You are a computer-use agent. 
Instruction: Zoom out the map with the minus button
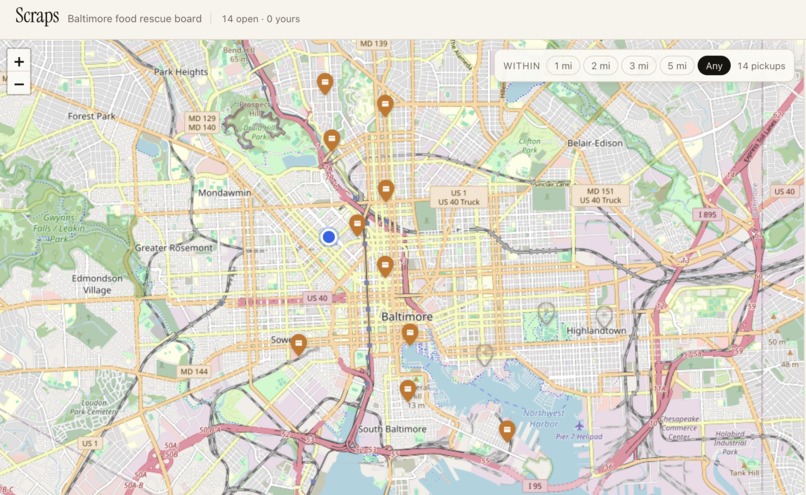[x=19, y=84]
